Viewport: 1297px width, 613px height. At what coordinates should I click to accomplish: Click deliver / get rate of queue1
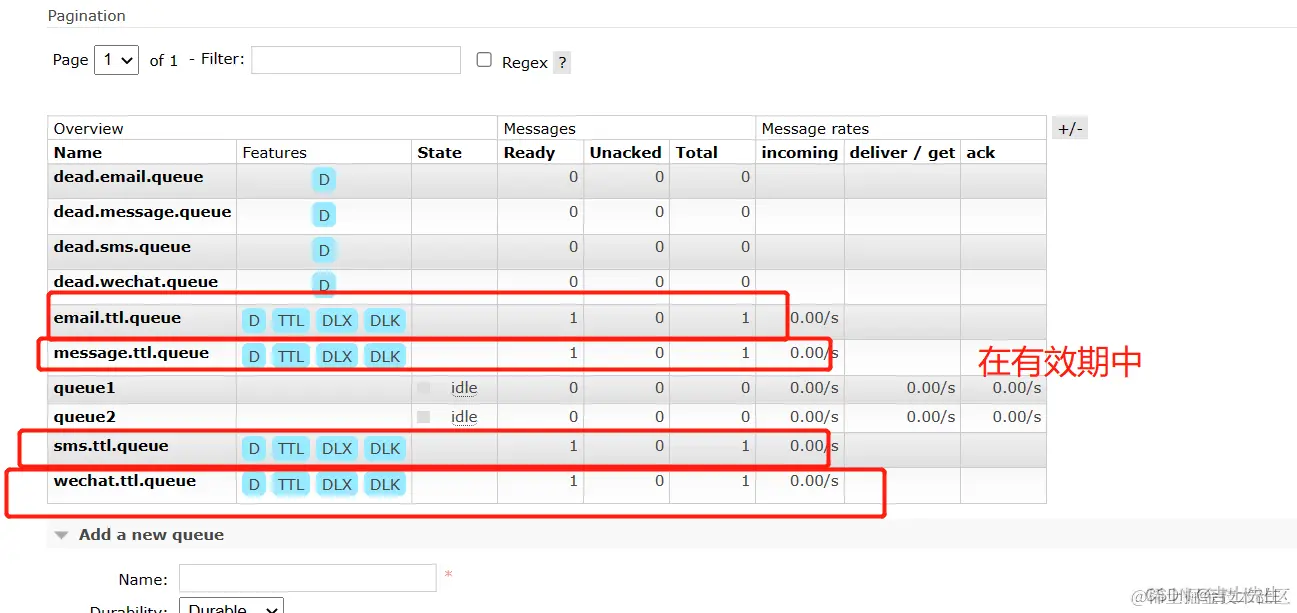coord(931,388)
